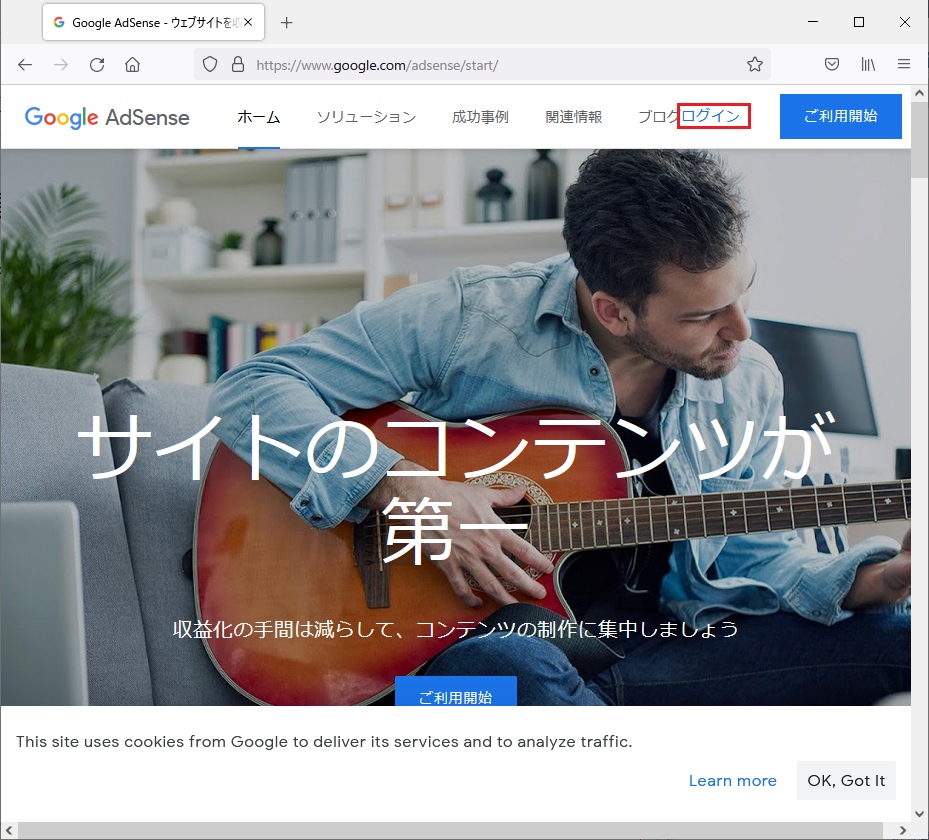This screenshot has width=929, height=840.
Task: Open the 成功事例 navigation item
Action: pos(480,117)
